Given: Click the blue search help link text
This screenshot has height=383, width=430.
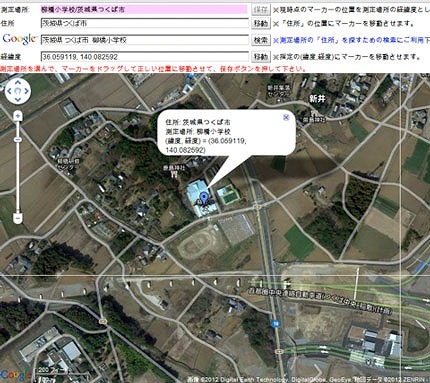Looking at the screenshot, I should click(352, 40).
